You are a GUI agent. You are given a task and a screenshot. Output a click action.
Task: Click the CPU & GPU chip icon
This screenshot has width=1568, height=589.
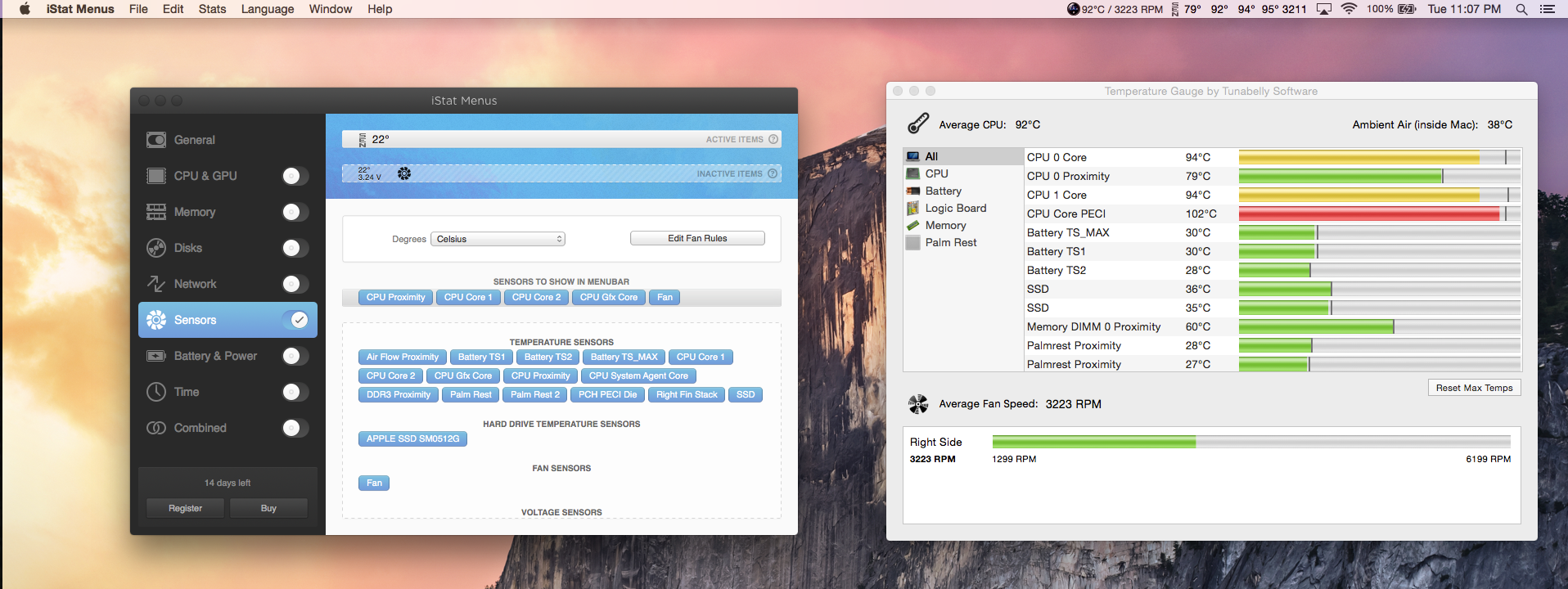coord(156,176)
